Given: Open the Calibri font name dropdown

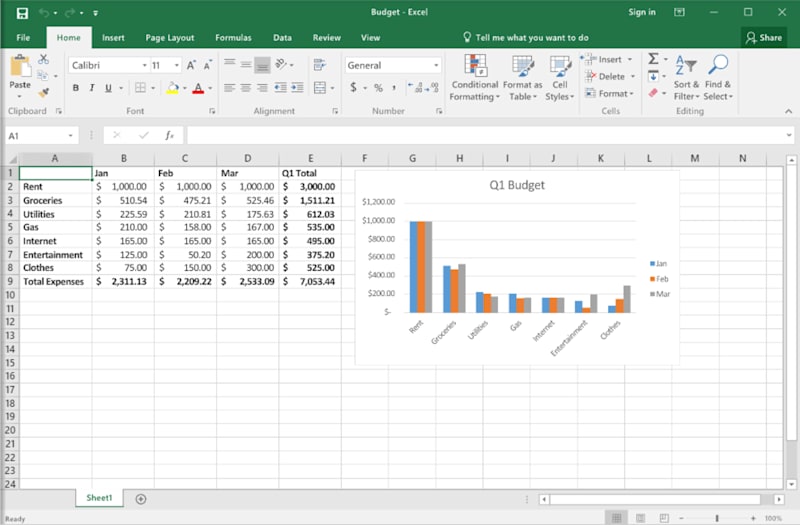Looking at the screenshot, I should click(144, 65).
